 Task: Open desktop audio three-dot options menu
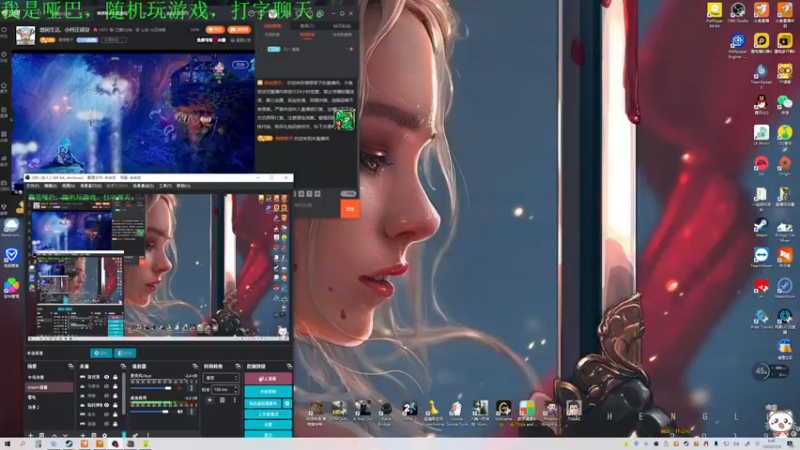192,412
